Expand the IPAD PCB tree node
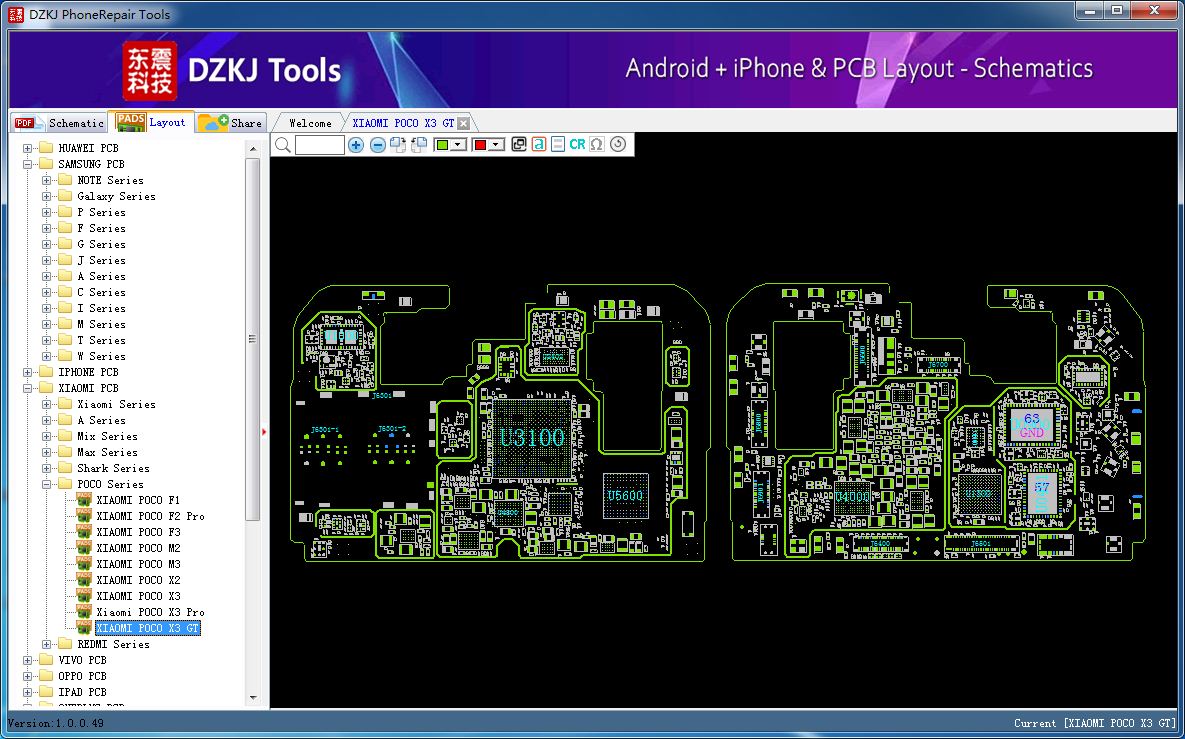 28,691
